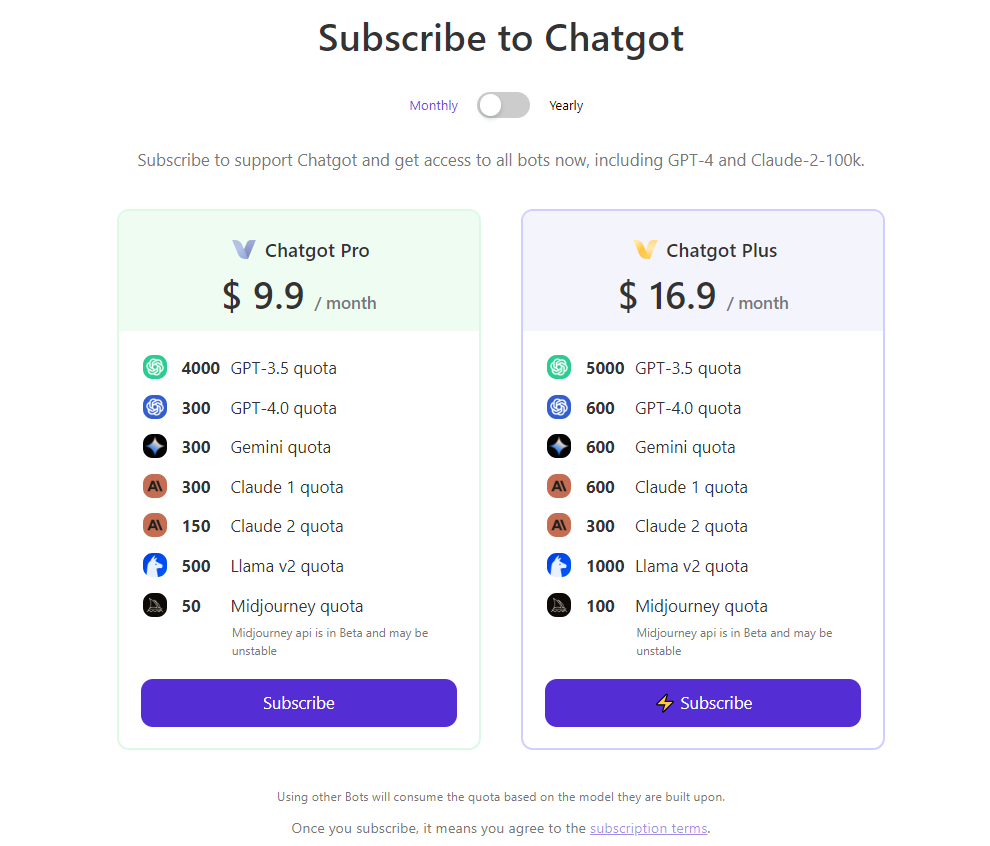The height and width of the screenshot is (846, 990).
Task: Click the Claude 1 icon in Chatgot Plus
Action: click(559, 487)
